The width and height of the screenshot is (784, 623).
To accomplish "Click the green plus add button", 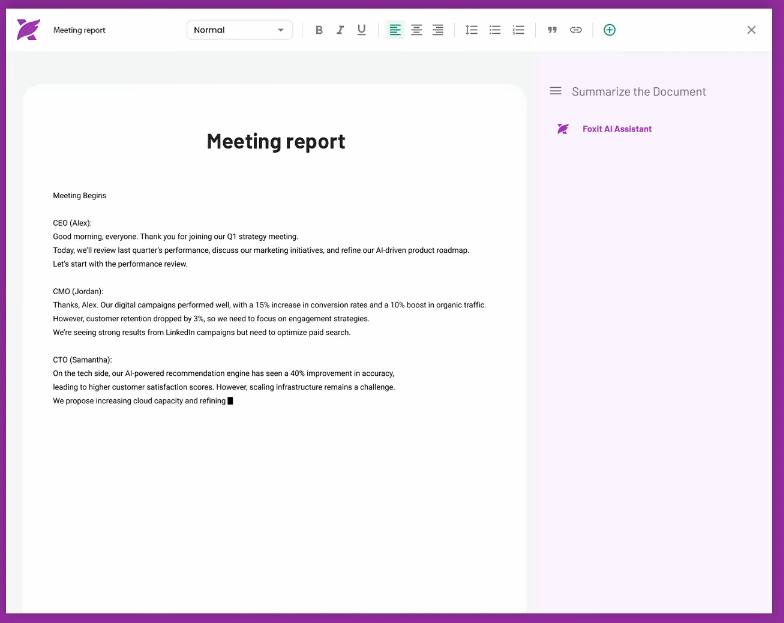I will click(x=609, y=30).
